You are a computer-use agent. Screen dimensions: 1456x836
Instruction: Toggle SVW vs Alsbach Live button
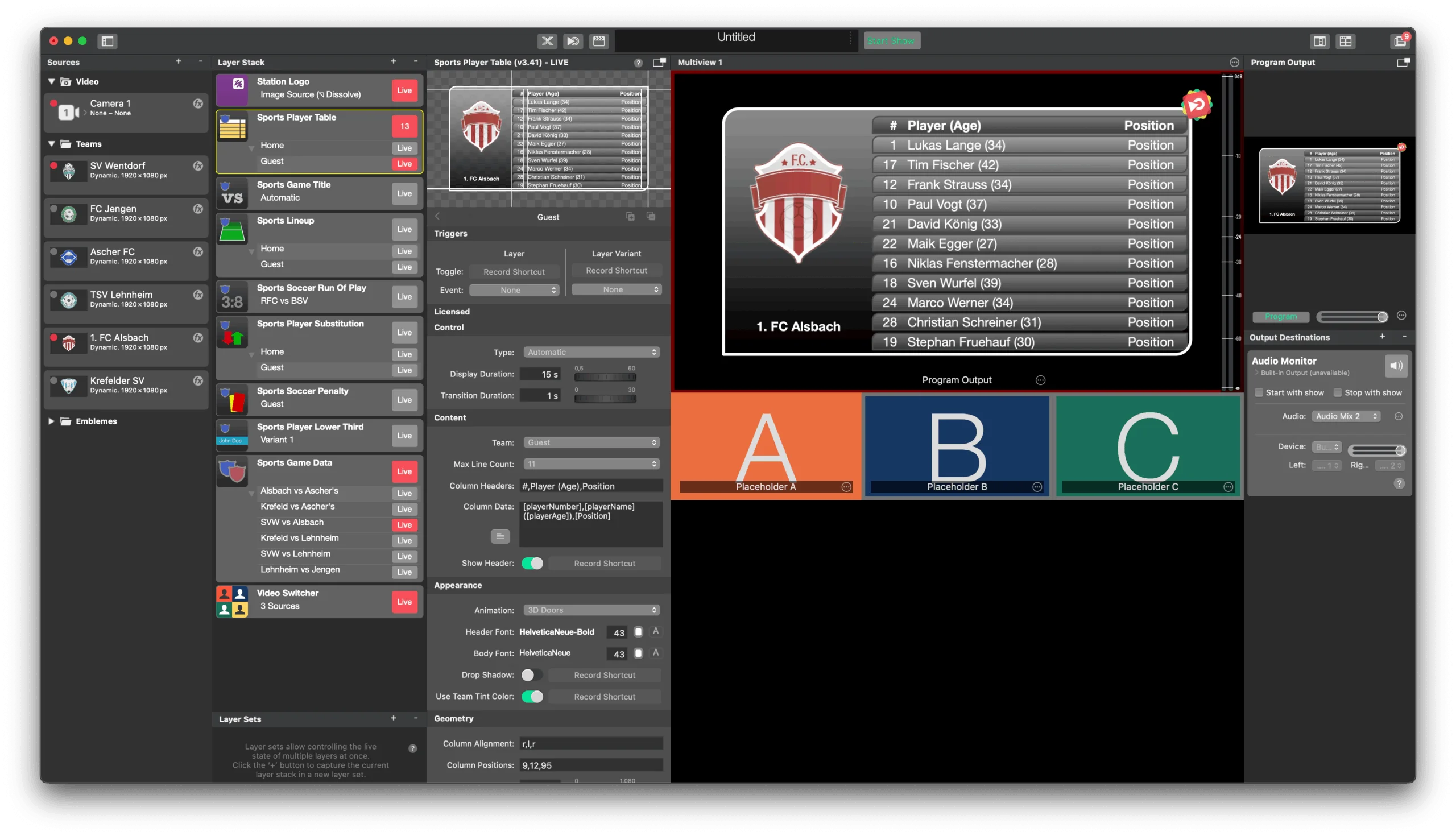tap(404, 525)
